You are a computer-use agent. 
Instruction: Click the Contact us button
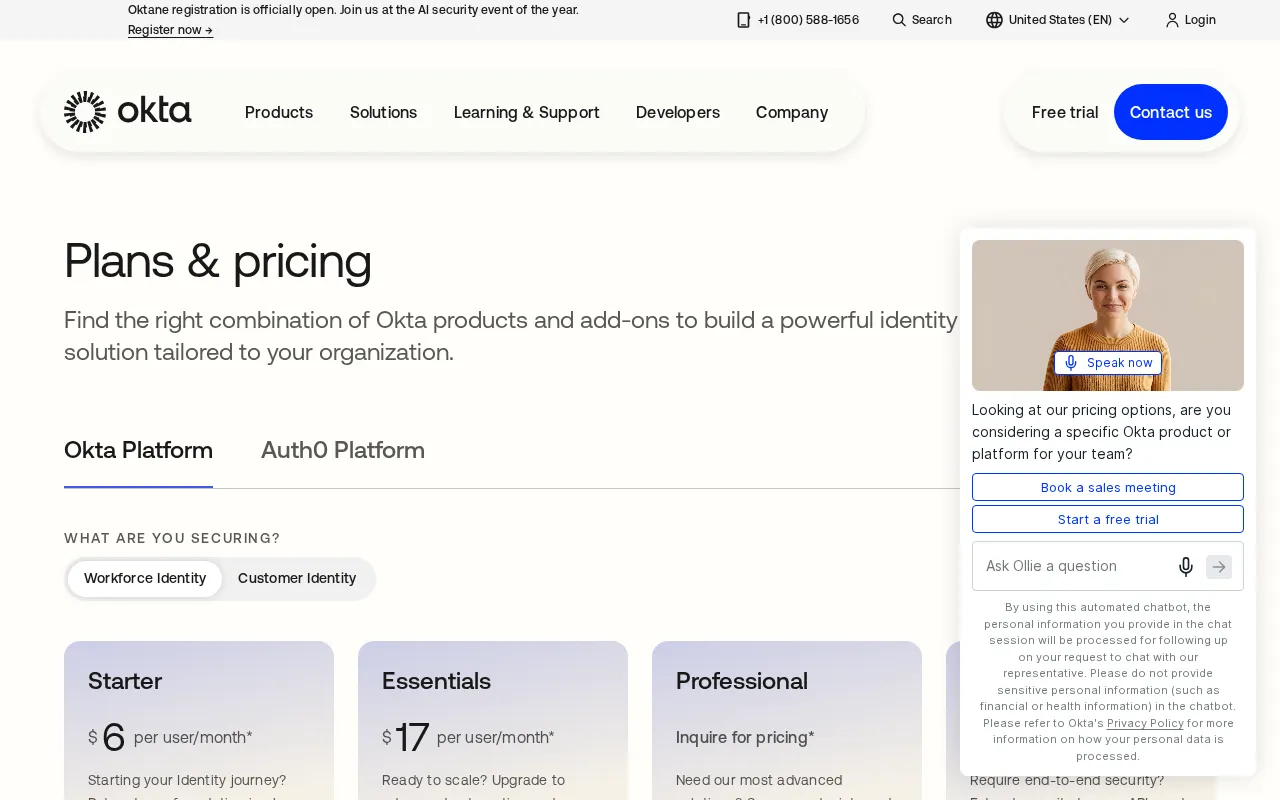tap(1171, 112)
